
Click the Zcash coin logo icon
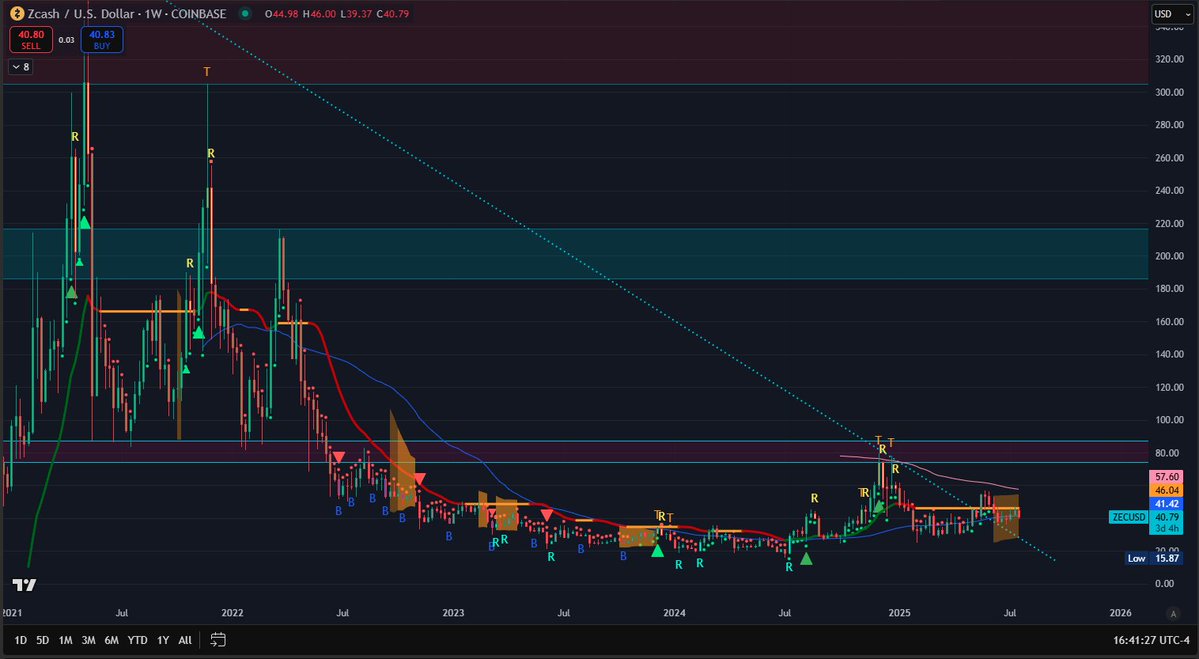click(16, 13)
